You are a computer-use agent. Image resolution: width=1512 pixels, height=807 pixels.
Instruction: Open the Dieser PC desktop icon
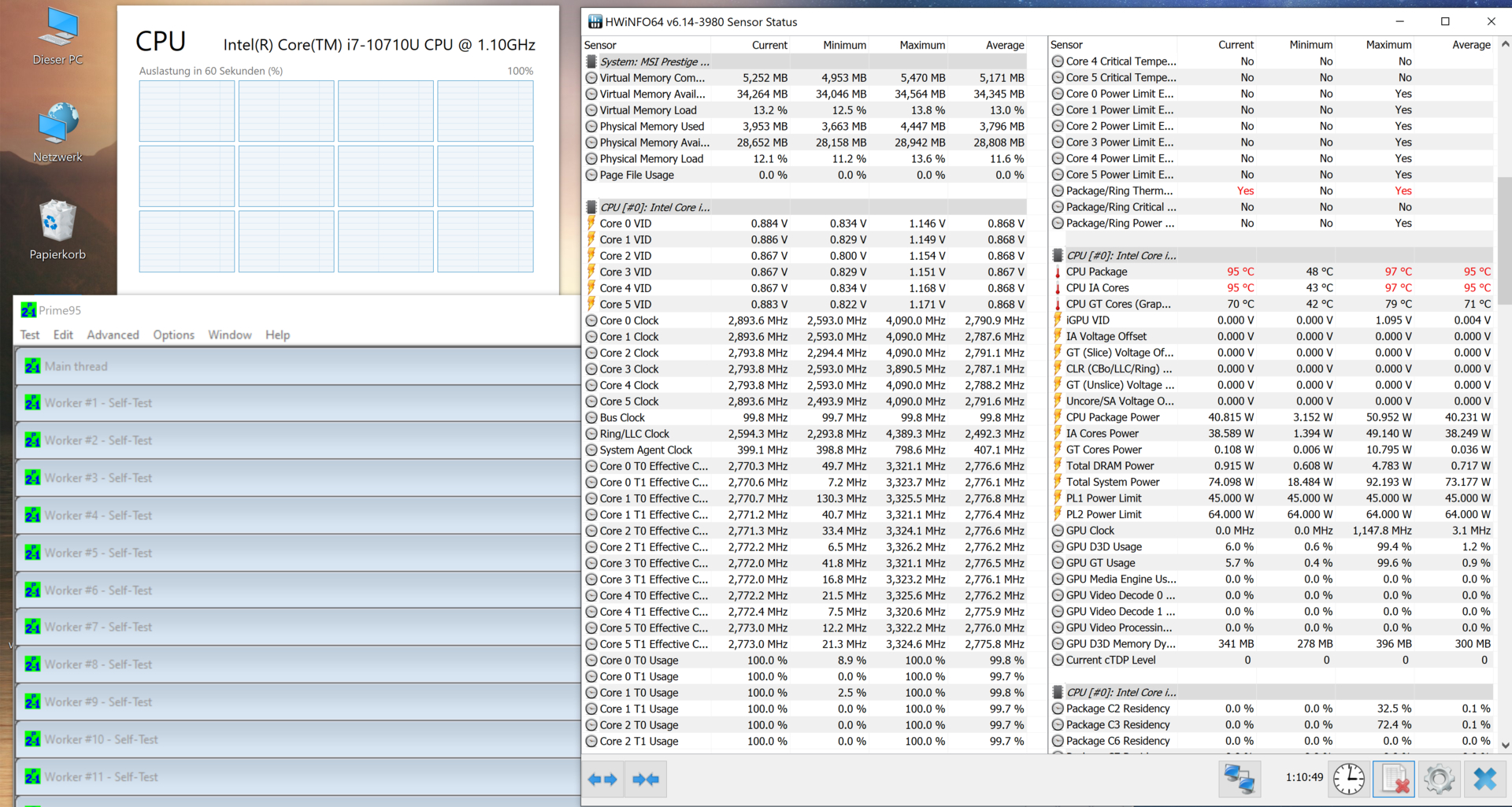[57, 36]
